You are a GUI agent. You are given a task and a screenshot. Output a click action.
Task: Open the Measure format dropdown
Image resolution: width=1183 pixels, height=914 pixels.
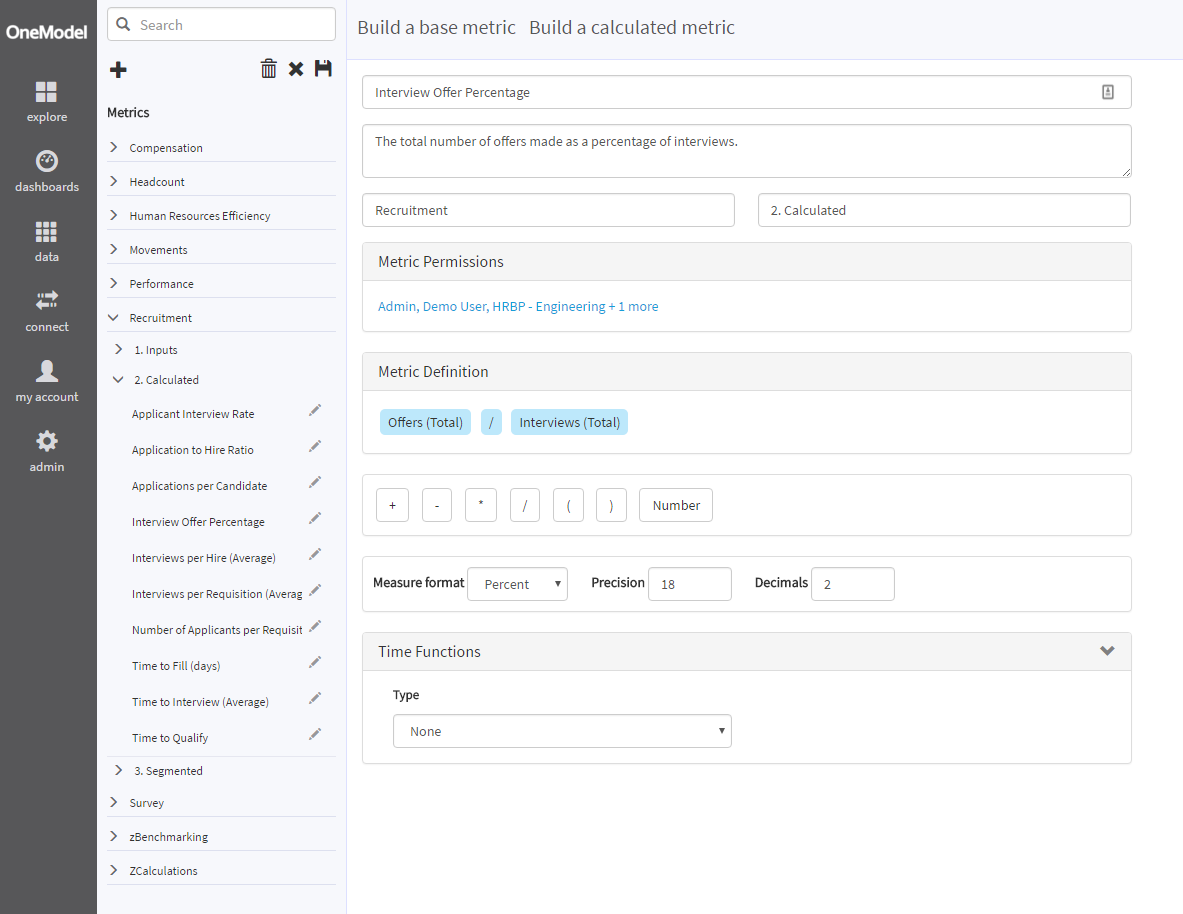coord(517,584)
